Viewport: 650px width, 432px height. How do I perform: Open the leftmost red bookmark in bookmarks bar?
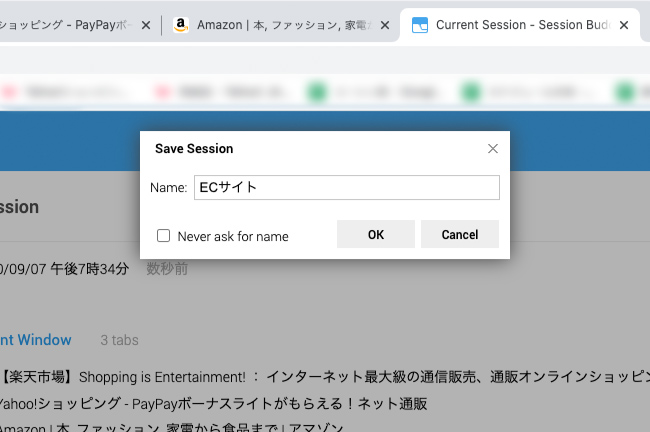coord(12,92)
